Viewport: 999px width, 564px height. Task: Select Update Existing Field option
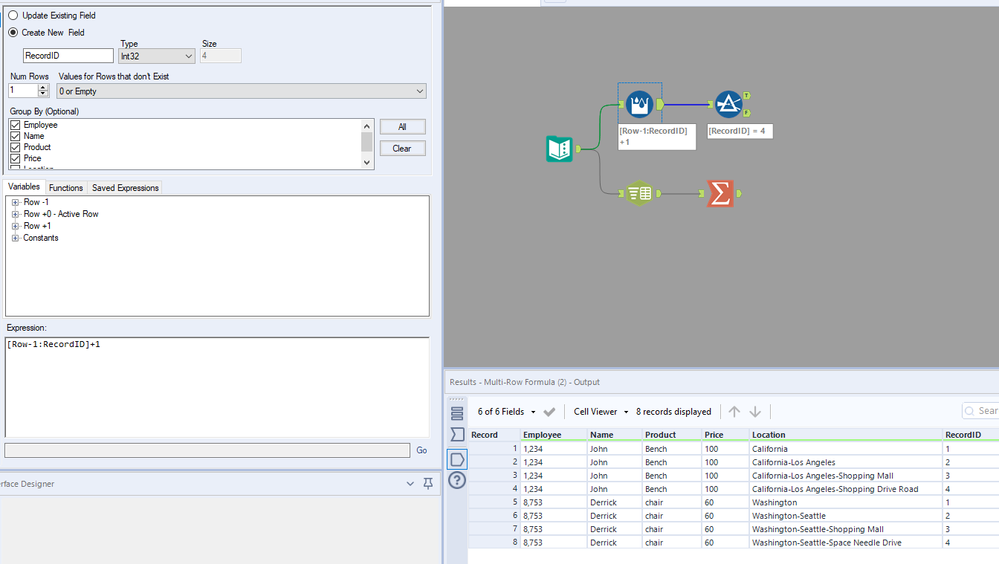pos(13,15)
